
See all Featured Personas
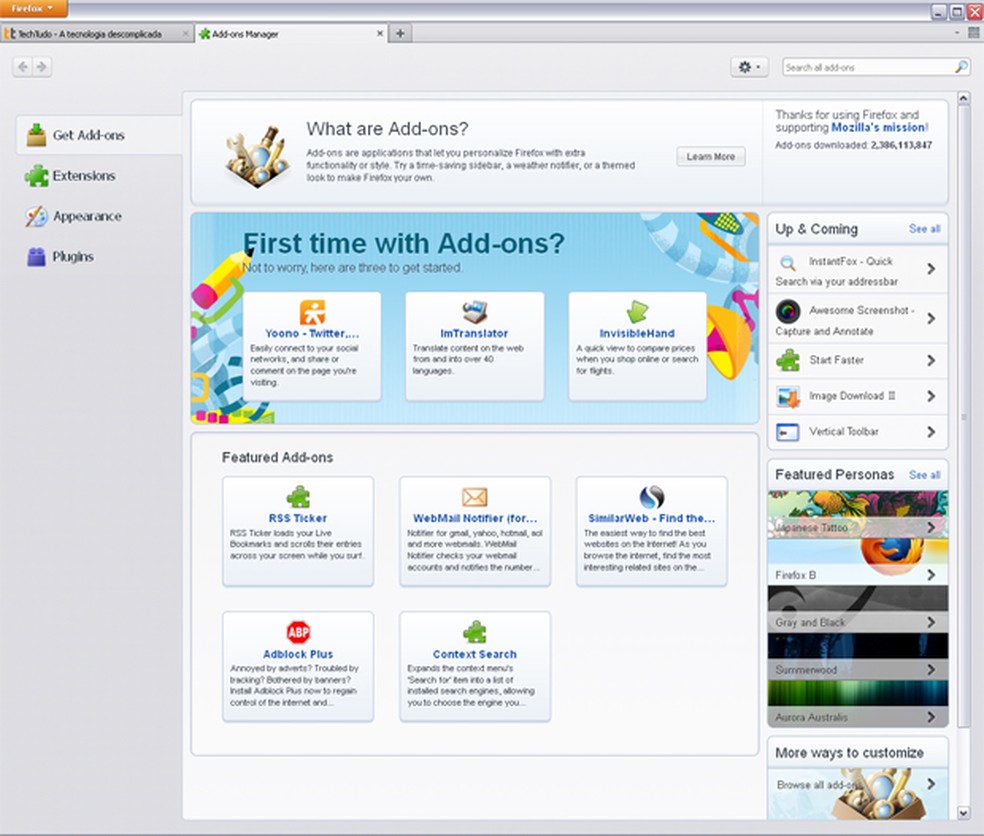(924, 475)
